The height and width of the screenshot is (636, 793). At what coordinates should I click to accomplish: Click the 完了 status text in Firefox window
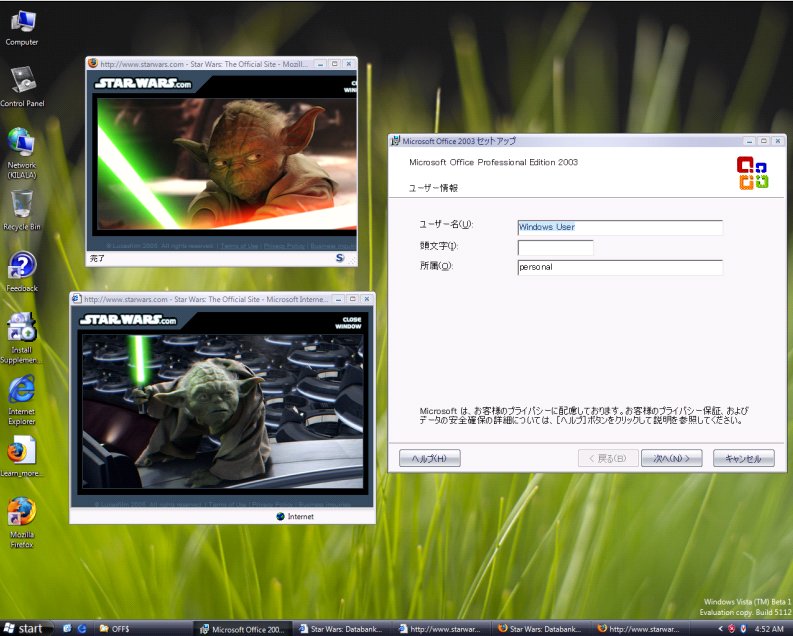pos(97,258)
